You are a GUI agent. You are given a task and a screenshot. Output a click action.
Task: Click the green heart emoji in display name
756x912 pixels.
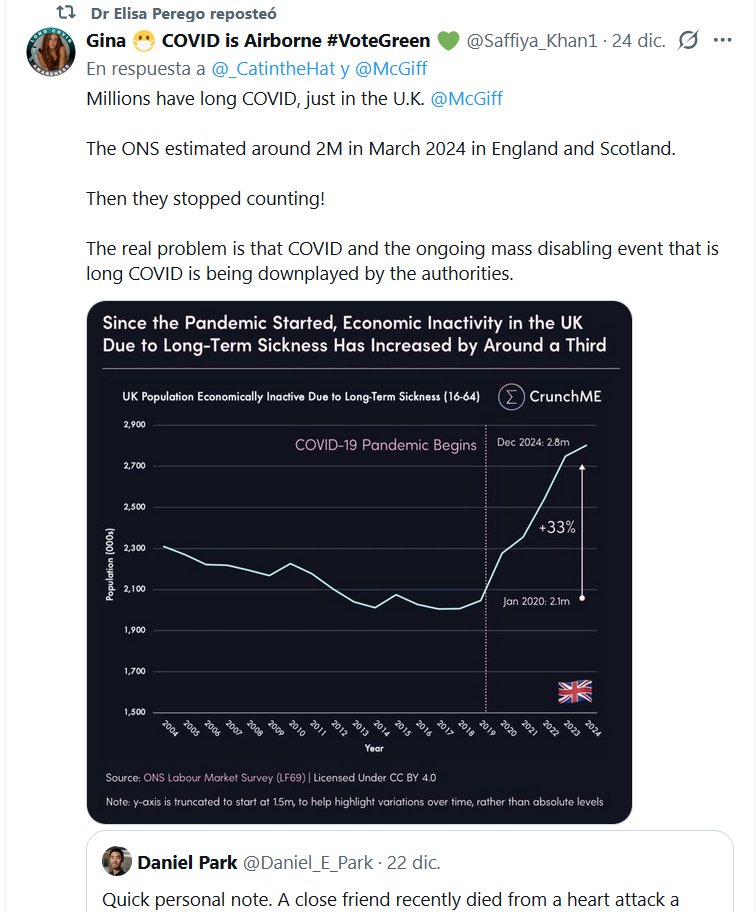[x=447, y=41]
